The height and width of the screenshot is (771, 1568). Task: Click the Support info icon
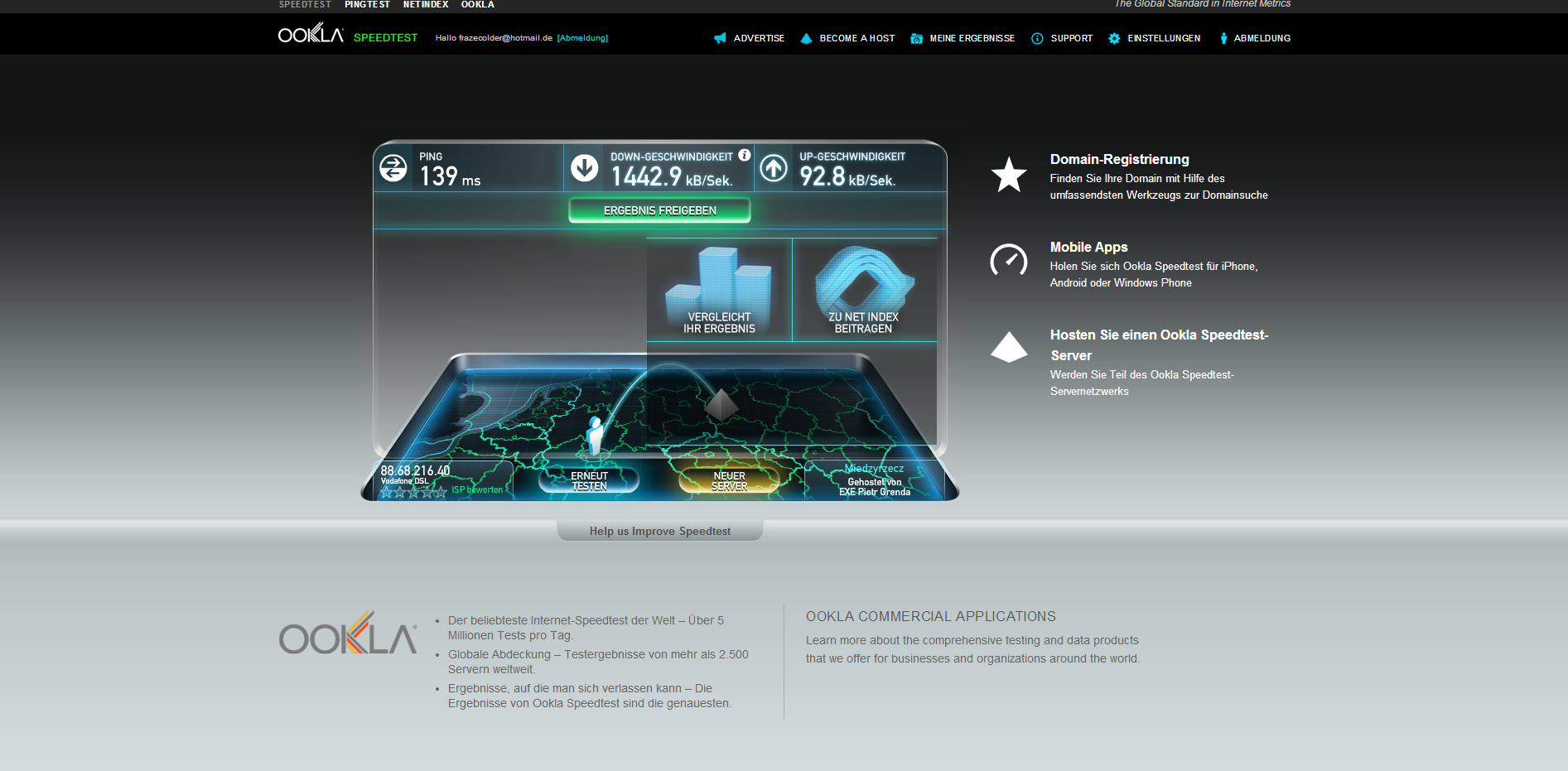[x=1037, y=38]
